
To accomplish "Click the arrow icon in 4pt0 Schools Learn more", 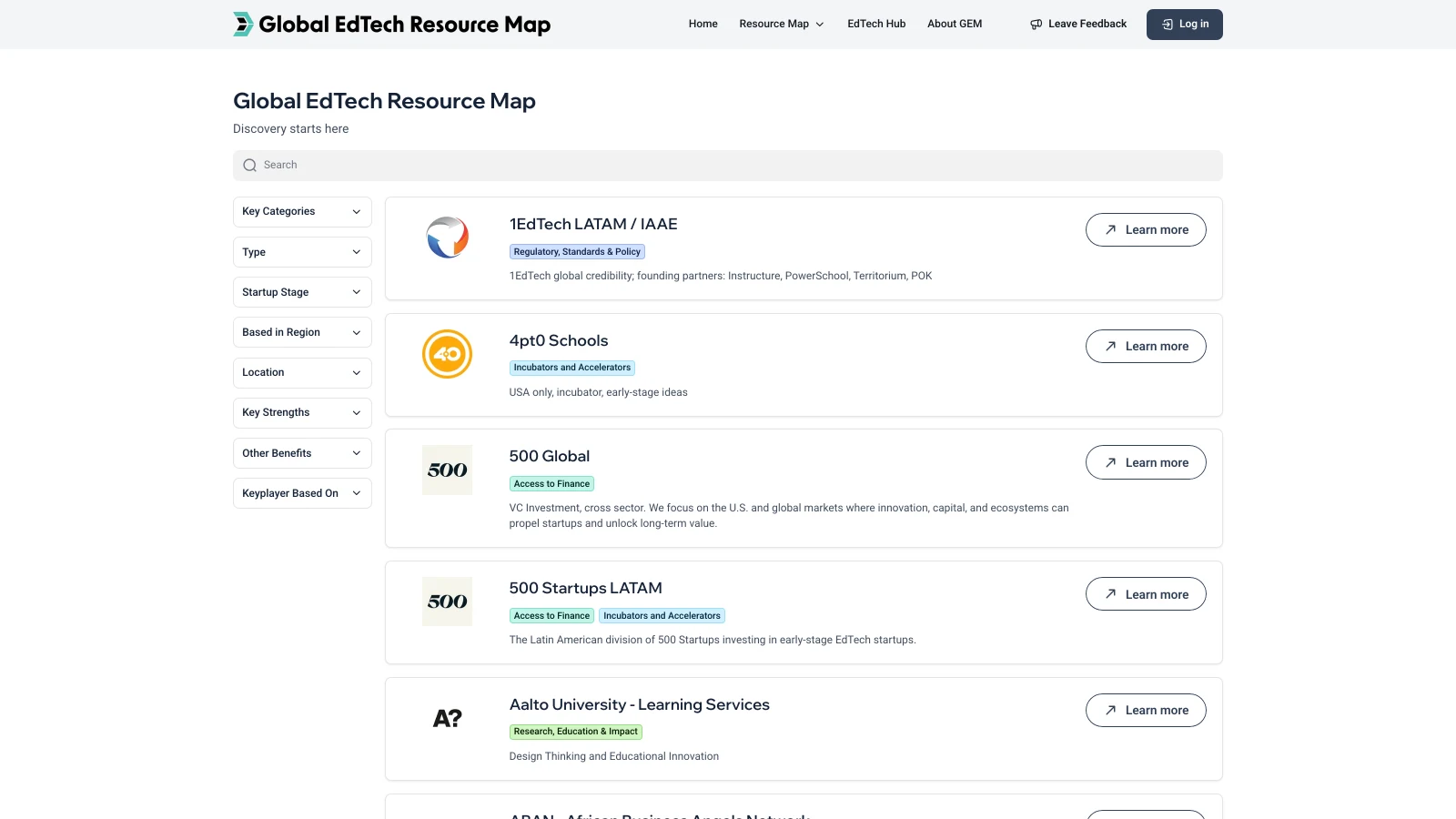I will tap(1110, 346).
